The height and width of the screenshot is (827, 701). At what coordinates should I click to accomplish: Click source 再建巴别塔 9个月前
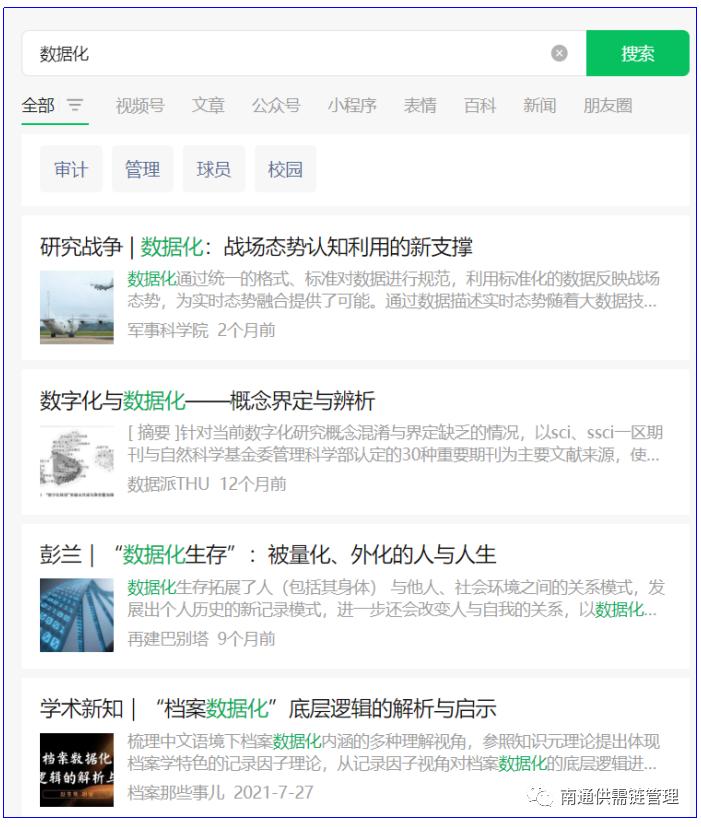[201, 639]
